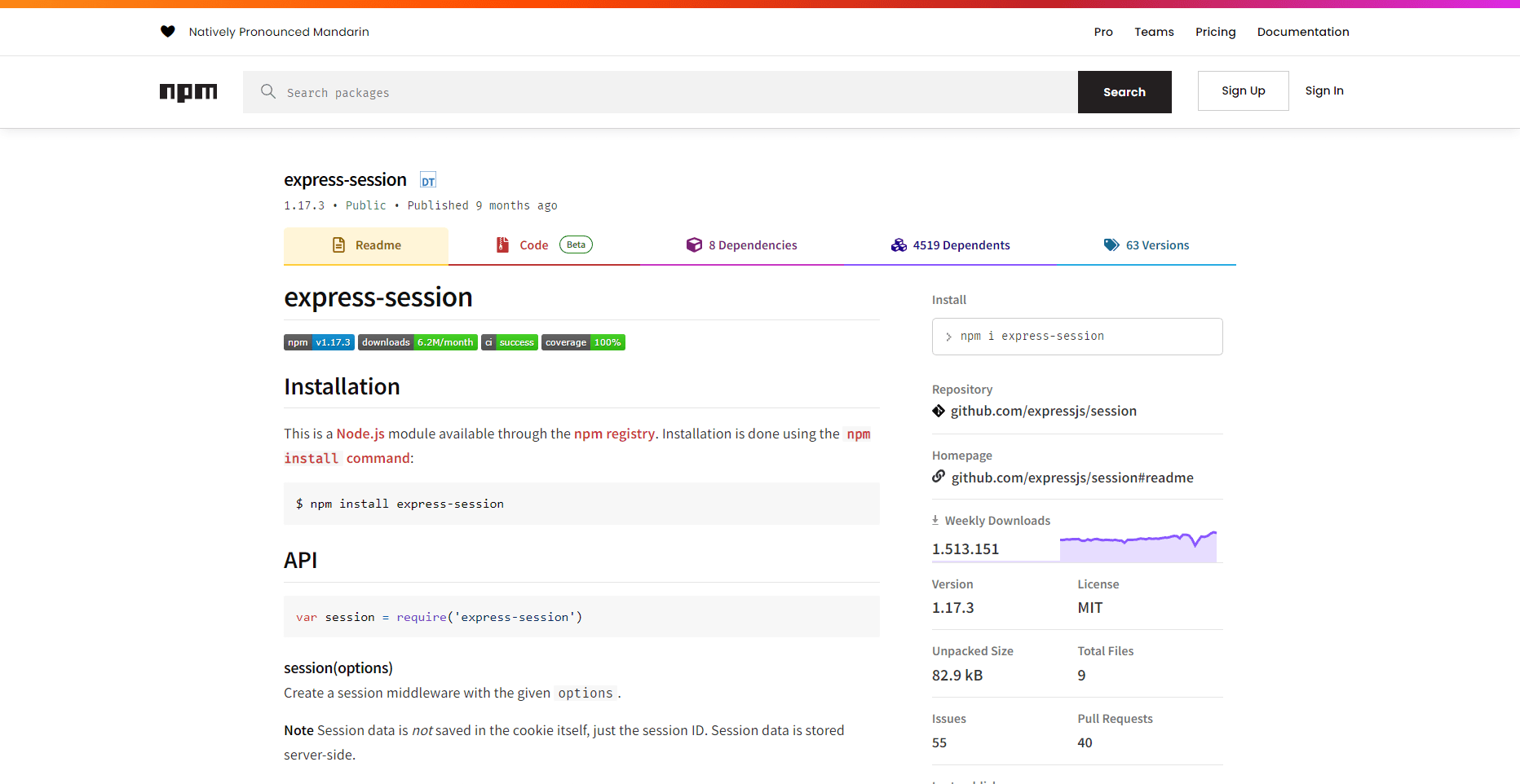1520x784 pixels.
Task: Click the $ npm install express-session code block
Action: pos(581,504)
